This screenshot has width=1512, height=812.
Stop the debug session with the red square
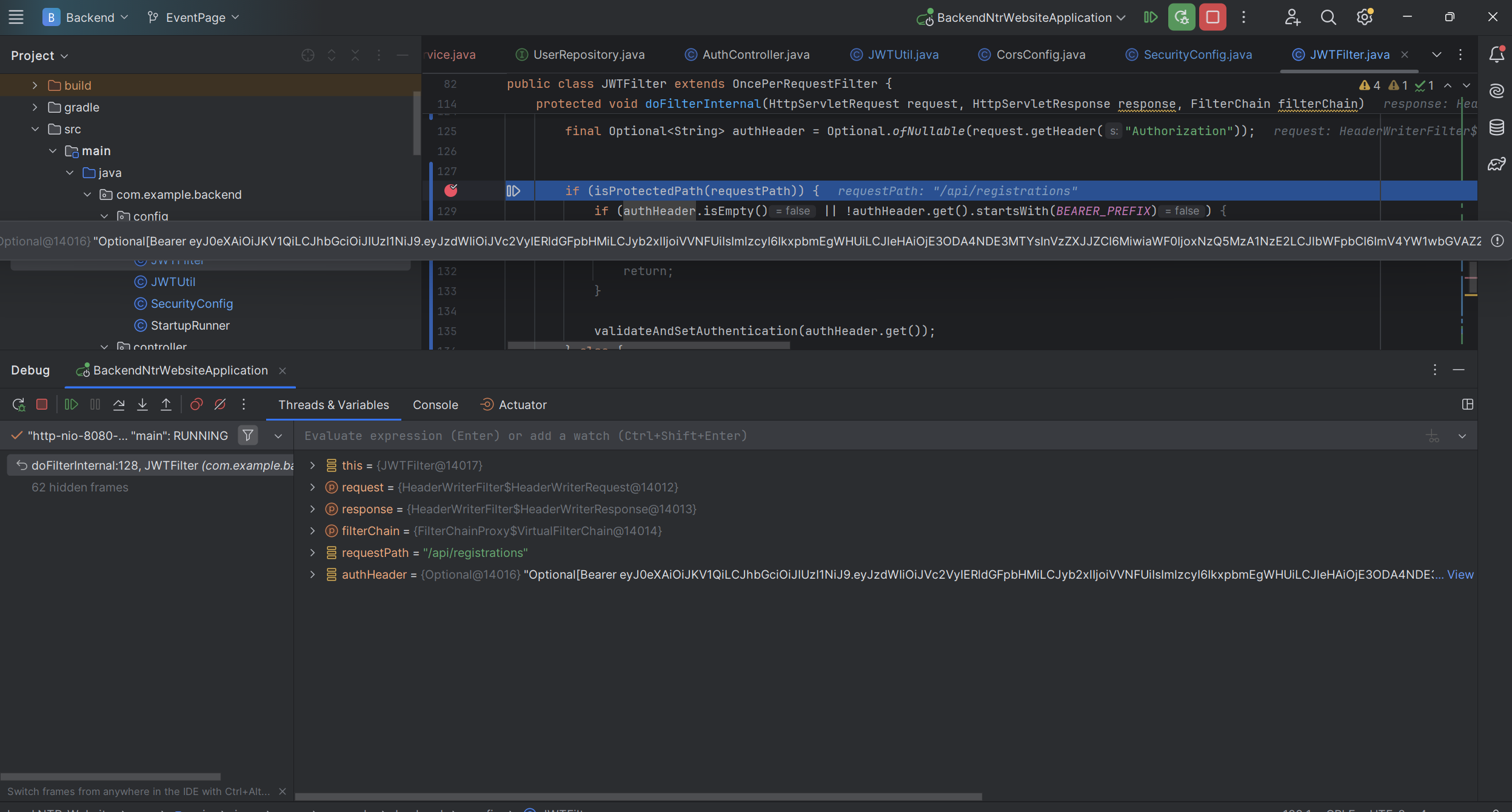tap(42, 404)
